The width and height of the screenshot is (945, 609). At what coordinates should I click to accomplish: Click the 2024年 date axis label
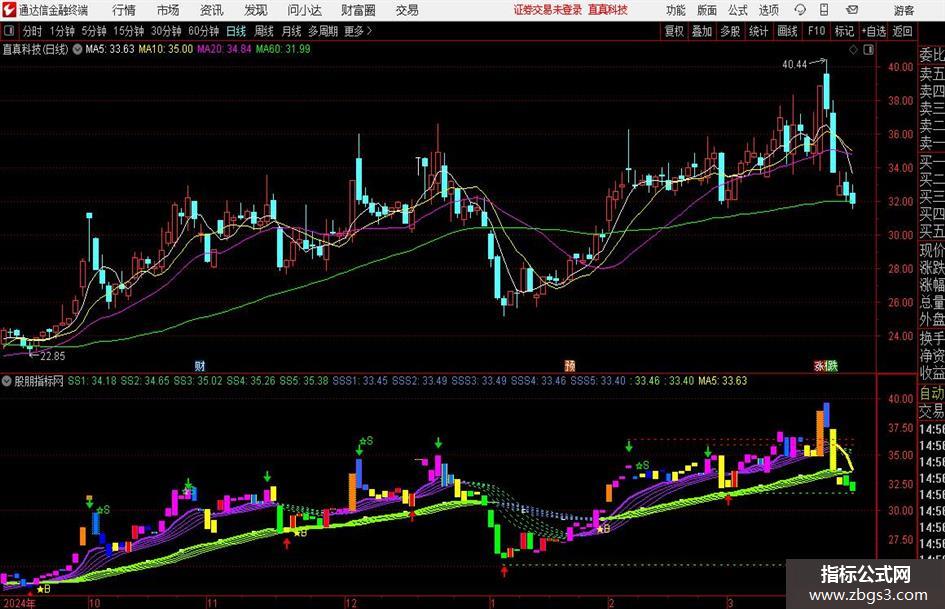(x=20, y=602)
